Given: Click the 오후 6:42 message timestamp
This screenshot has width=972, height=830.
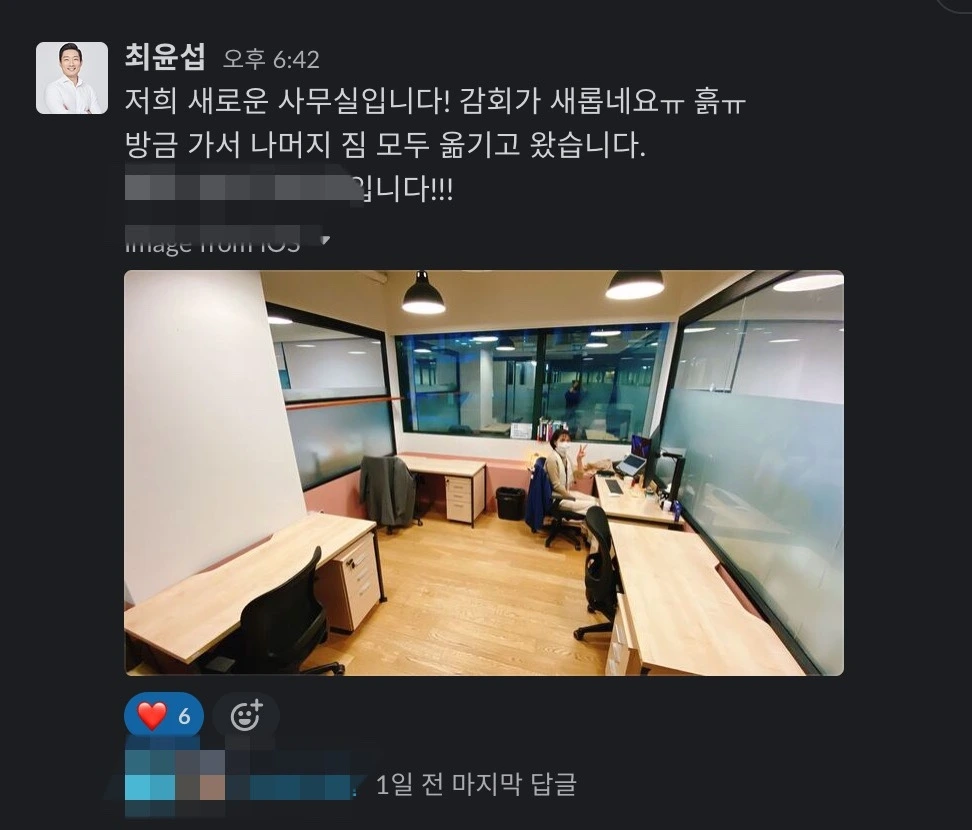Looking at the screenshot, I should point(271,60).
